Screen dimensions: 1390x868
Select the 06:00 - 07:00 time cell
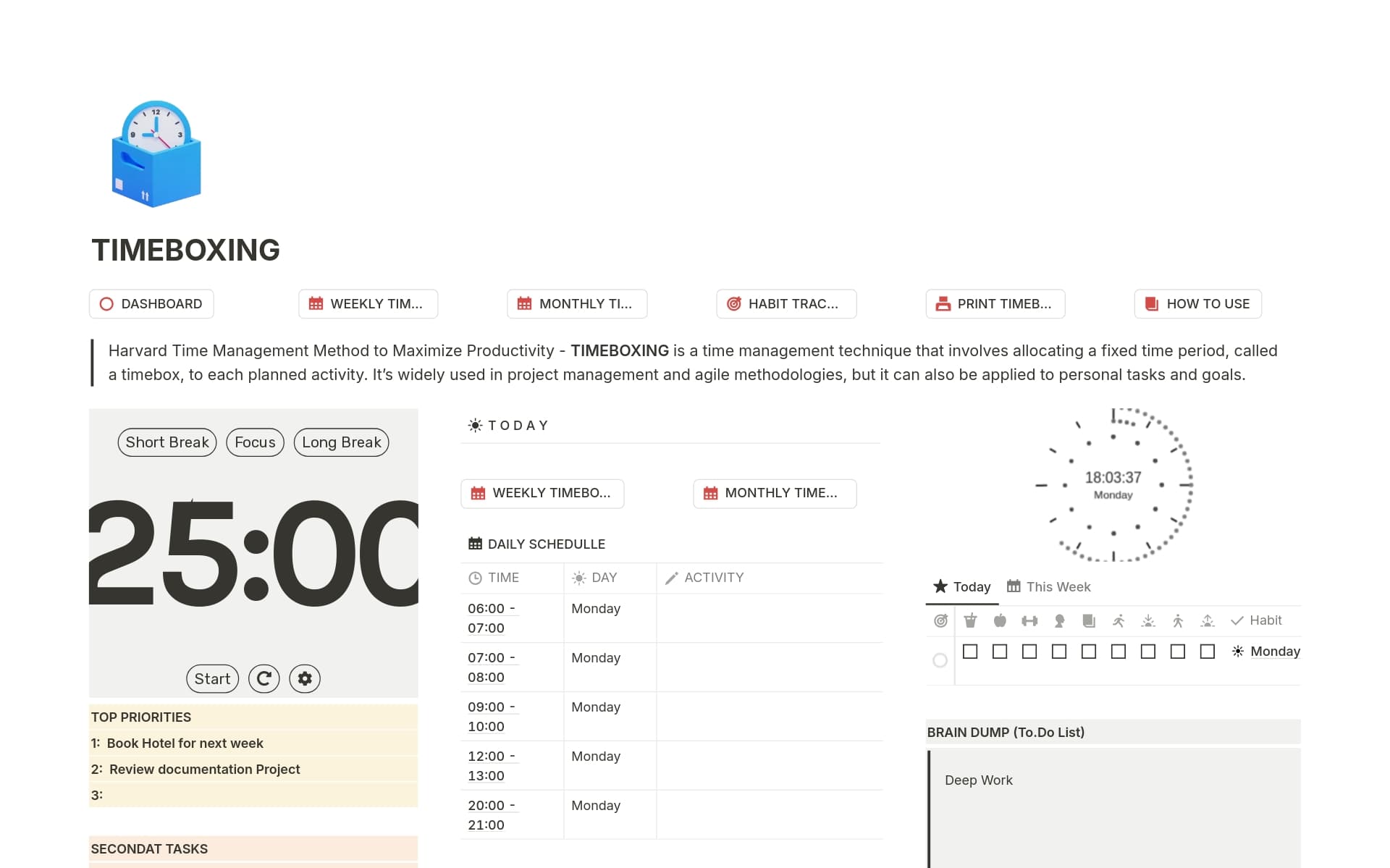tap(512, 618)
